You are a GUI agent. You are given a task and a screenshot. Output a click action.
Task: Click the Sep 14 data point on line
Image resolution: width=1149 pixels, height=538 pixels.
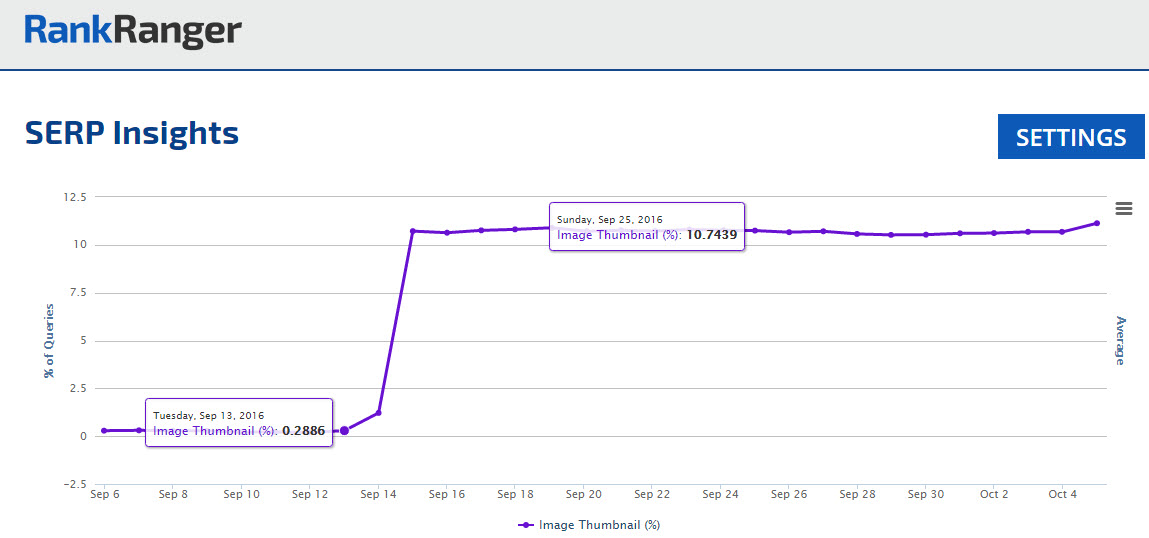(x=378, y=413)
